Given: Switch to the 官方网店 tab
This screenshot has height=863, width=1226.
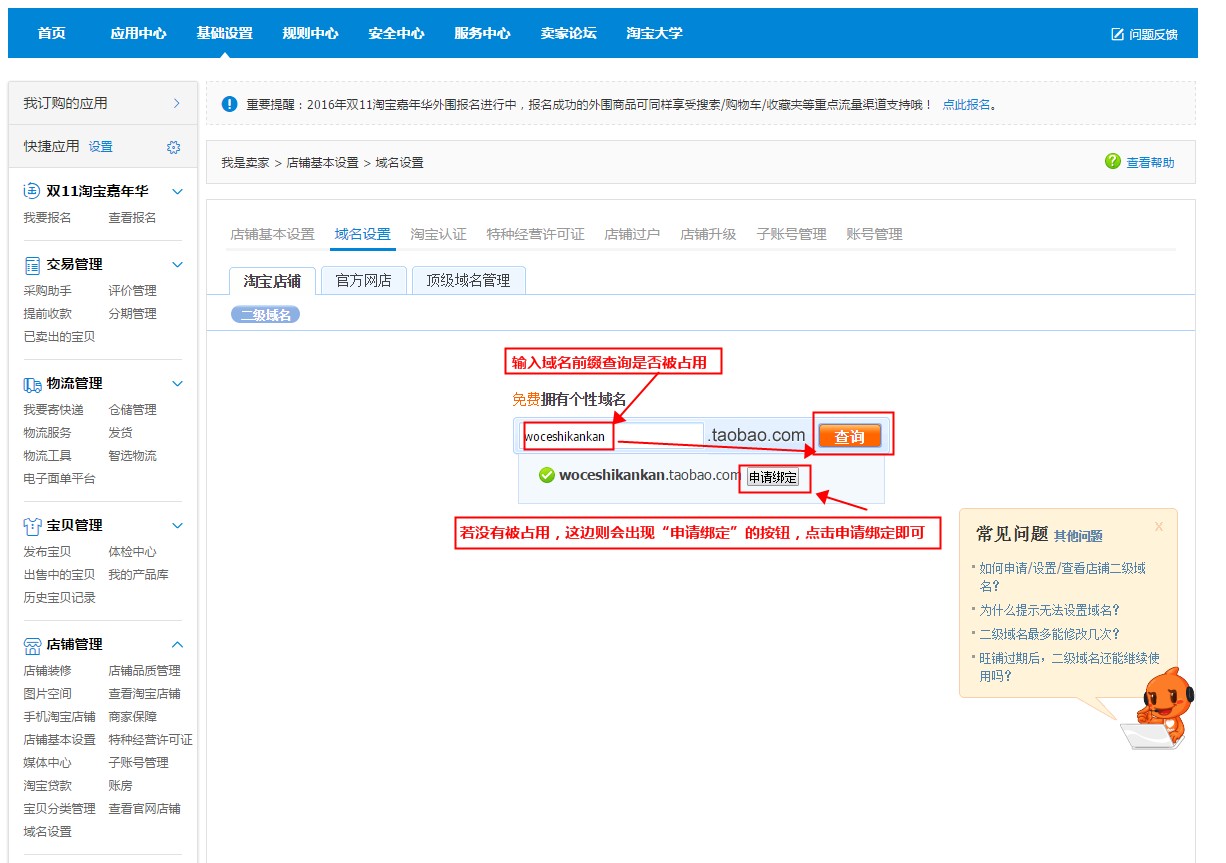Looking at the screenshot, I should coord(362,280).
